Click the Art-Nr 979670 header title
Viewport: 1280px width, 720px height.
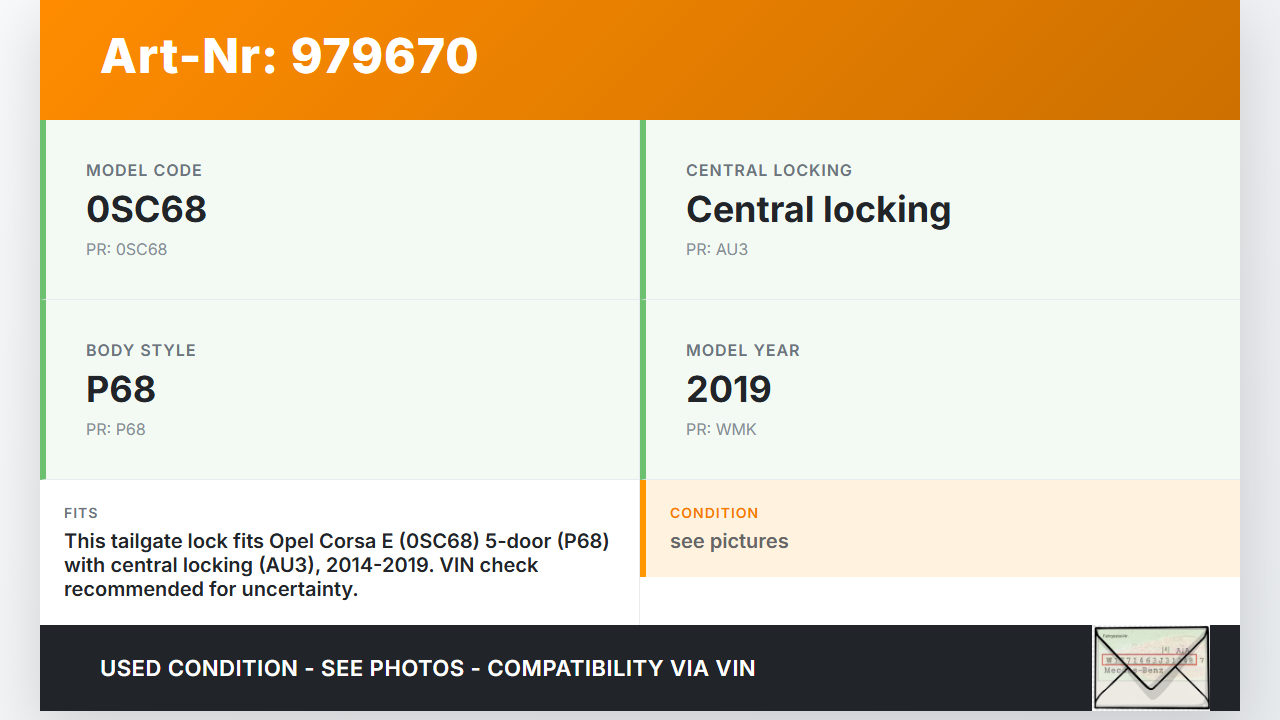289,56
